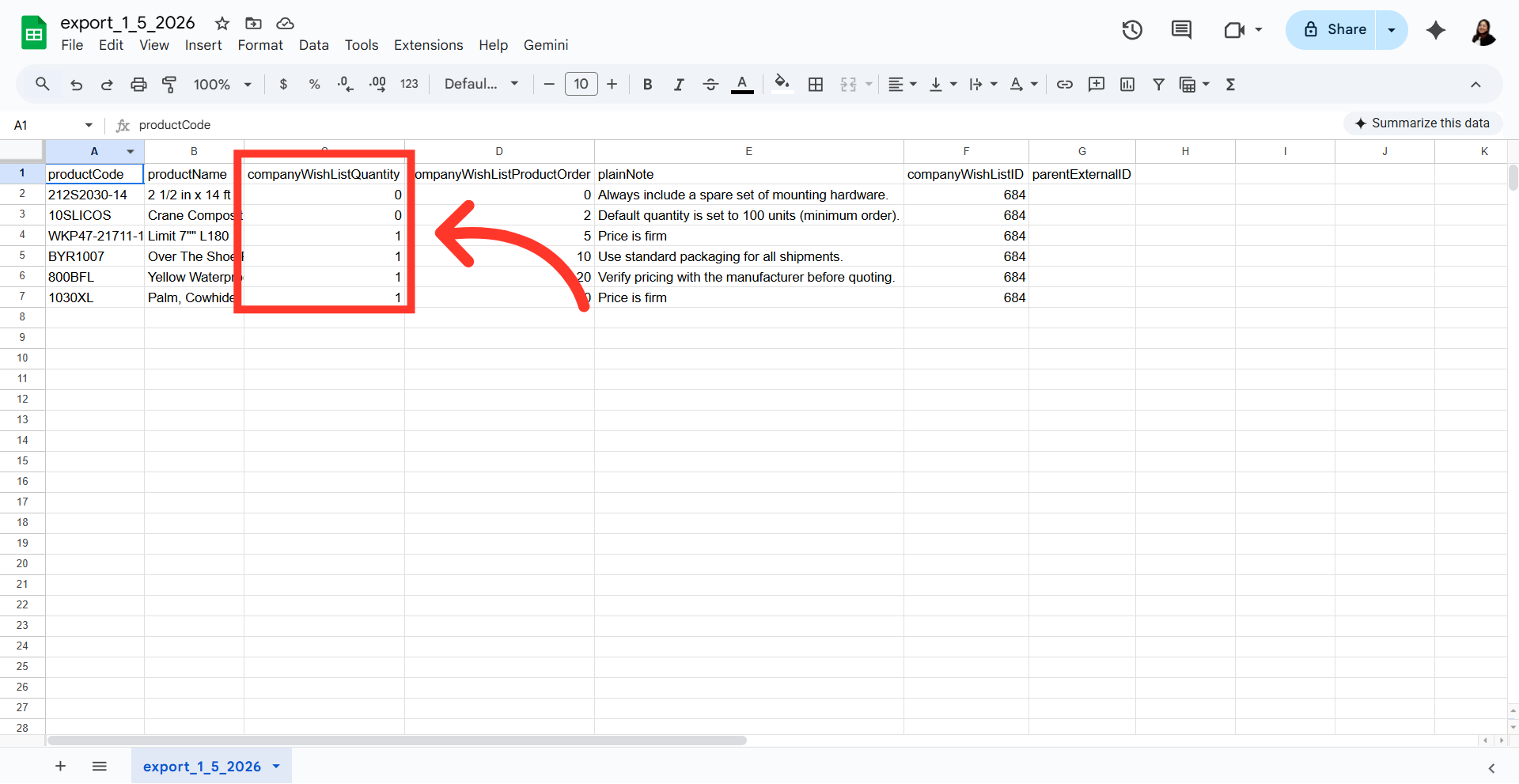Toggle bold formatting
Viewport: 1519px width, 784px height.
(x=647, y=85)
